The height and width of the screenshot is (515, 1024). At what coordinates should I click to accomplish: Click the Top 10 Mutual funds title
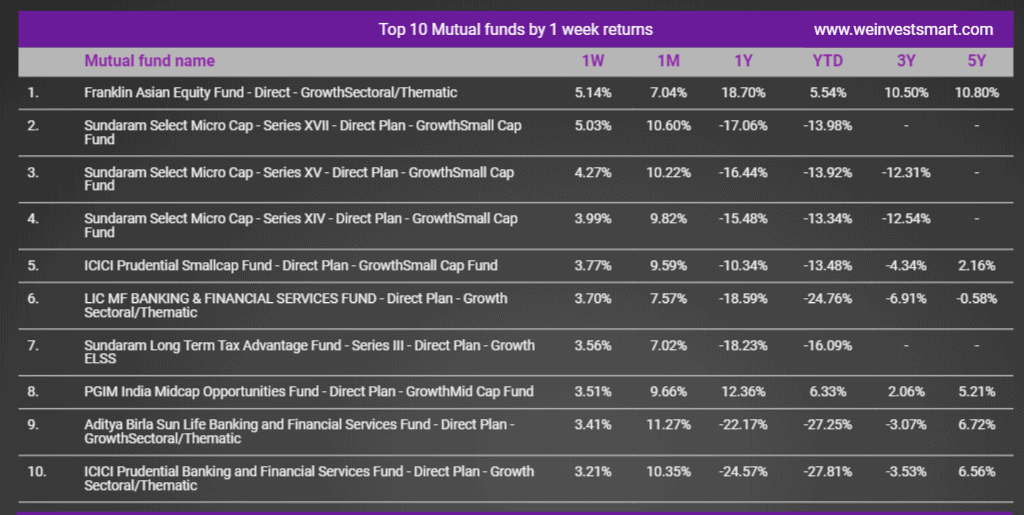coord(515,29)
